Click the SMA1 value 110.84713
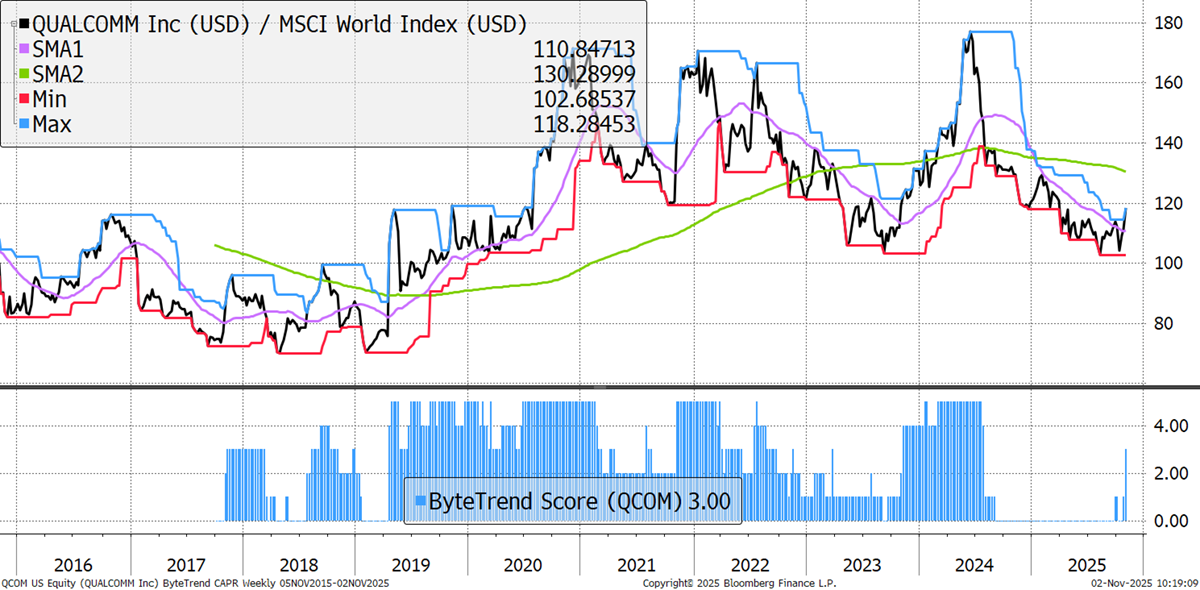The width and height of the screenshot is (1200, 590). tap(586, 49)
